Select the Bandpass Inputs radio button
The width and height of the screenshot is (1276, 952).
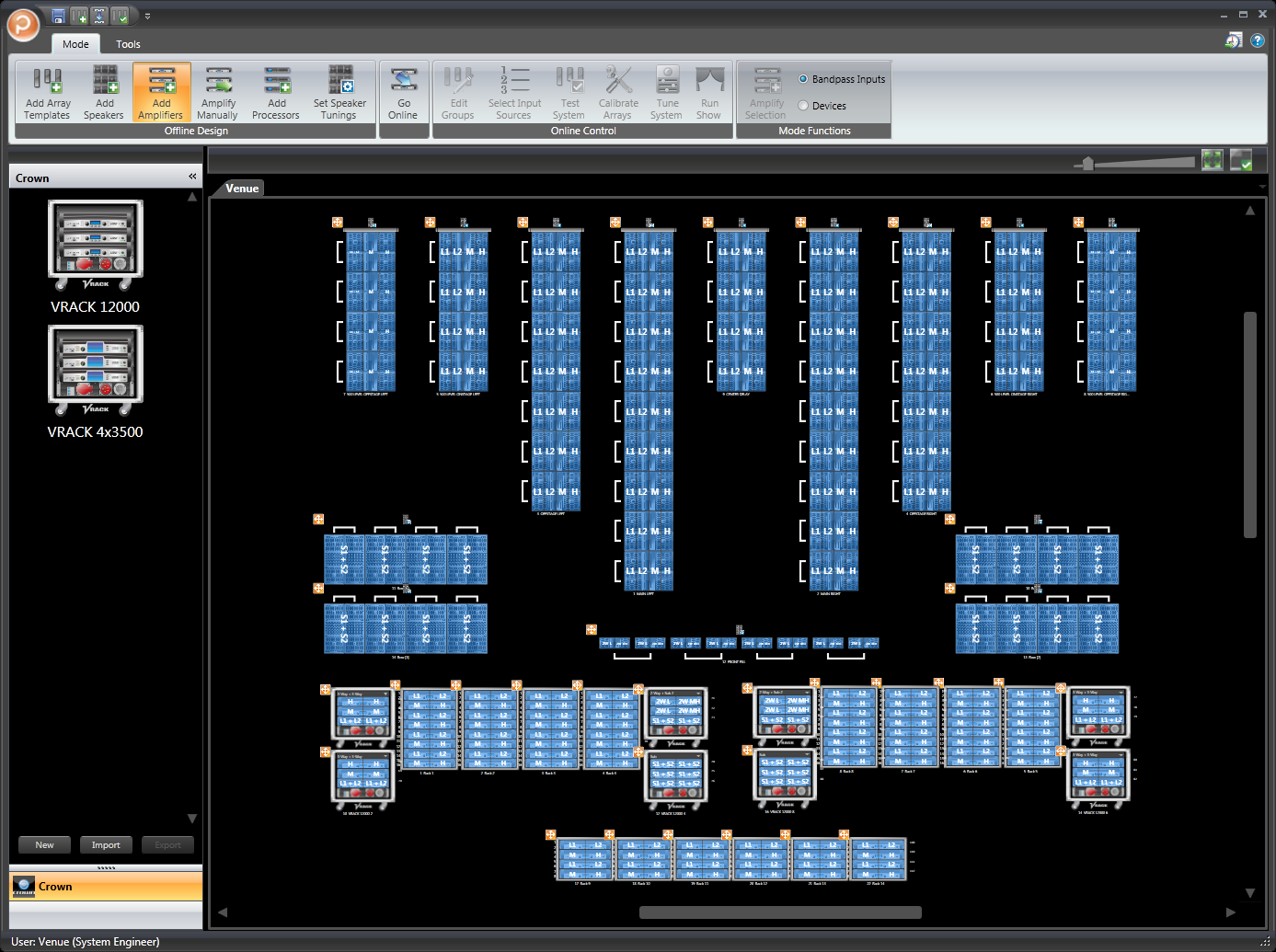(803, 79)
